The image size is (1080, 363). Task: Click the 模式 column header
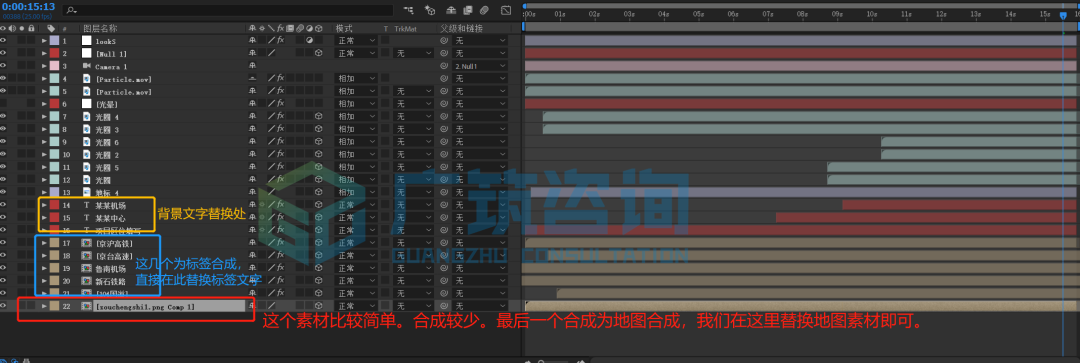click(x=344, y=28)
